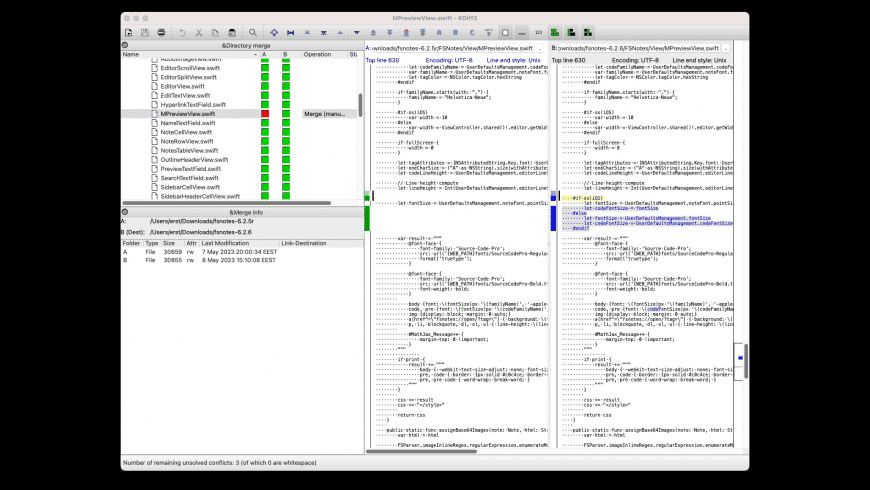870x490 pixels.
Task: Click the Save floppy disk icon
Action: (x=145, y=33)
